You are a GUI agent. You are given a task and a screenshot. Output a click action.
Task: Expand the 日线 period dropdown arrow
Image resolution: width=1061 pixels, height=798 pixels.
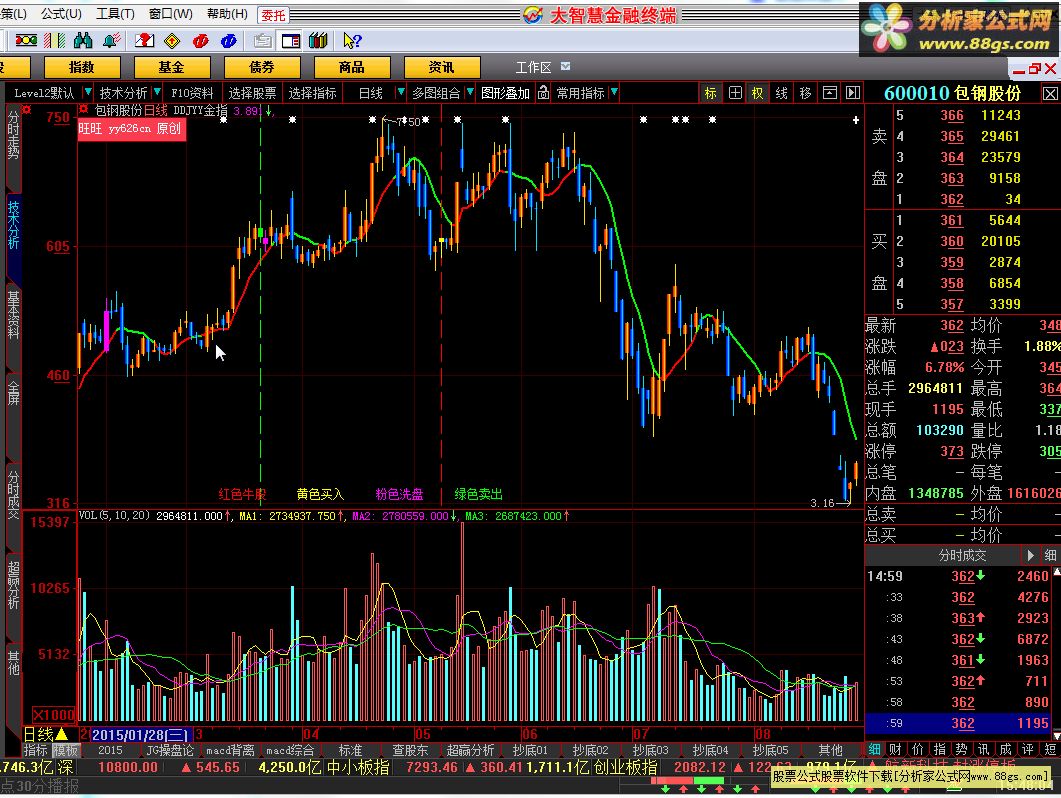(401, 92)
